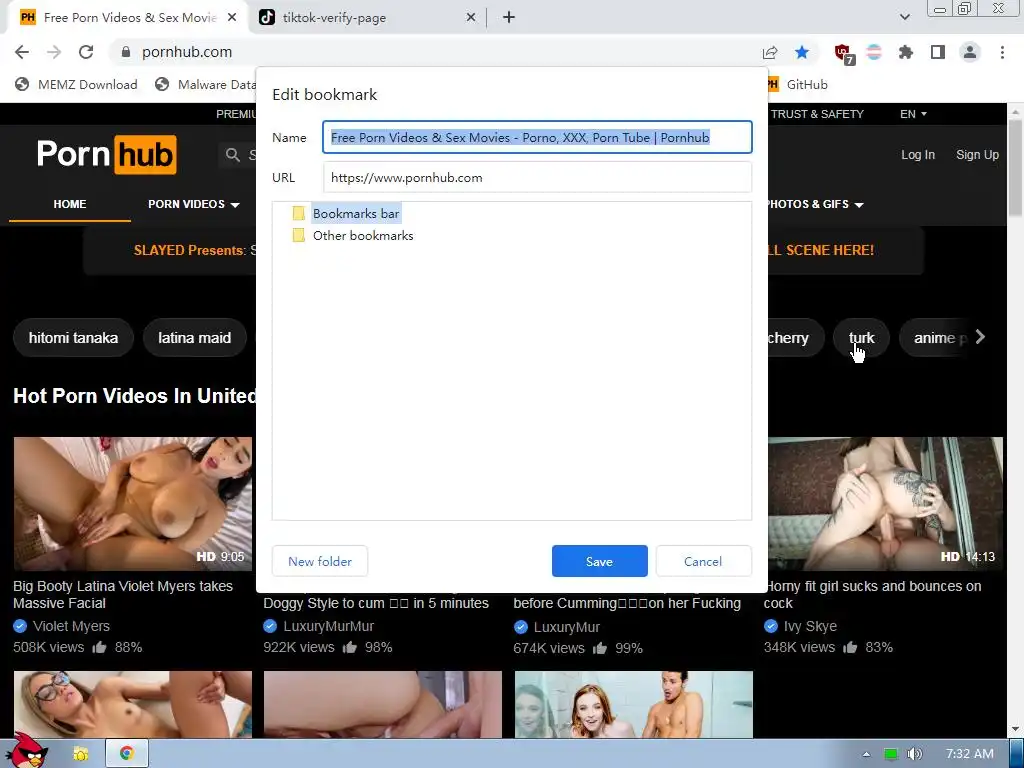Open the TRUST & SAFETY link
This screenshot has height=768, width=1024.
pos(817,114)
